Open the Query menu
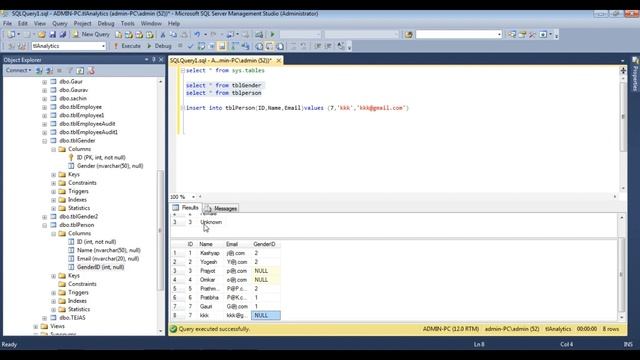Screen dimensions: 640x360 [60, 24]
